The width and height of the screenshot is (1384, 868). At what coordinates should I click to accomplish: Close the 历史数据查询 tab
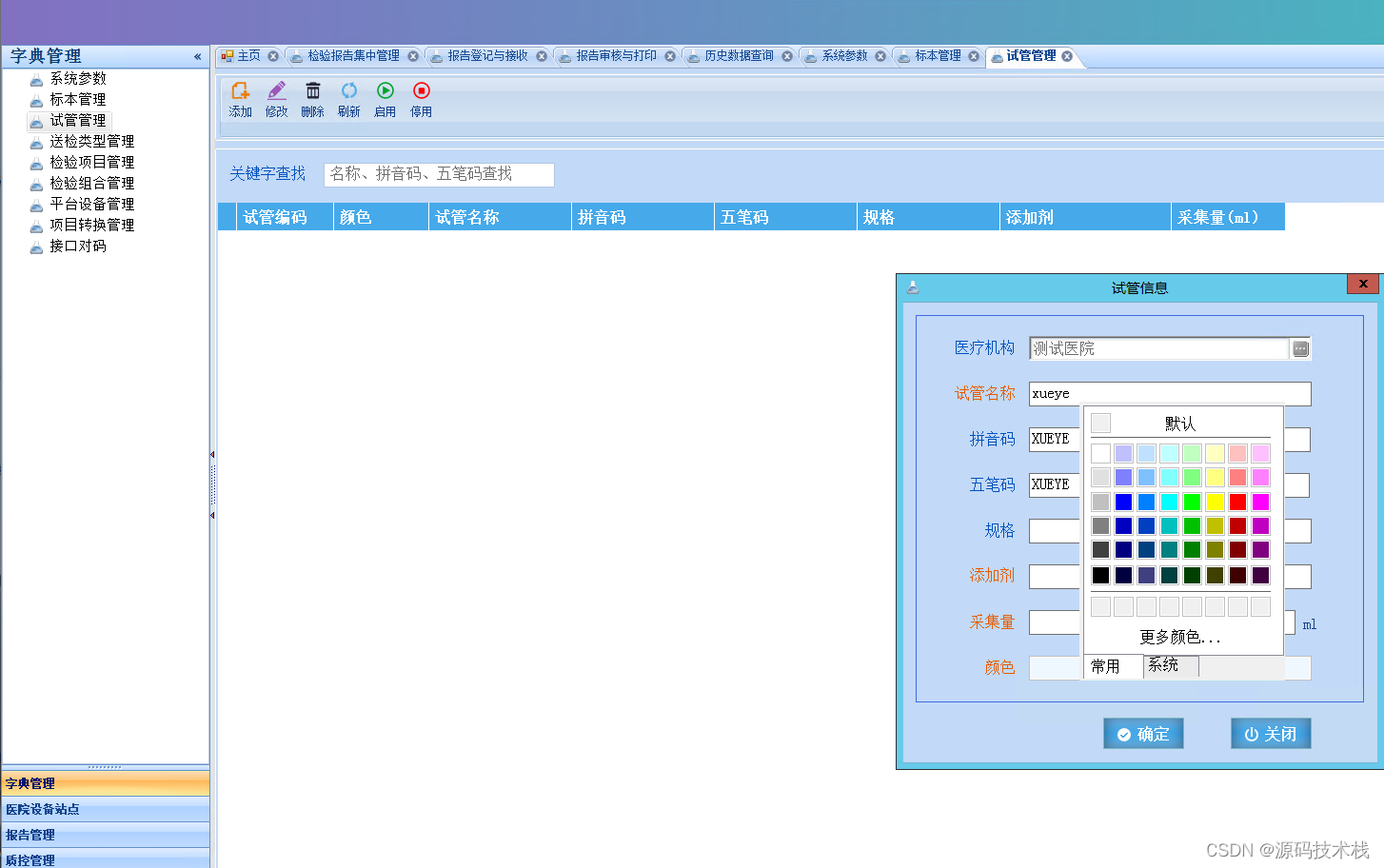[x=787, y=56]
